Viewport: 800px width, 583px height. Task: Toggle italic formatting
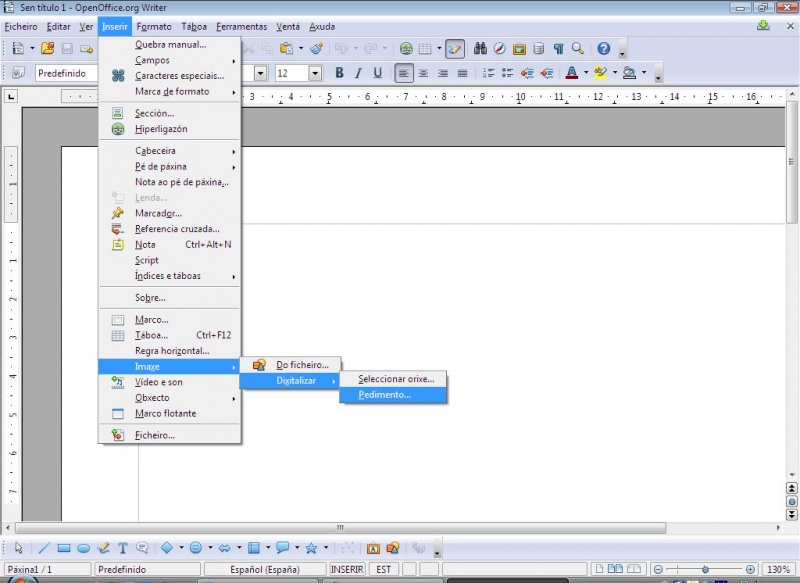357,73
